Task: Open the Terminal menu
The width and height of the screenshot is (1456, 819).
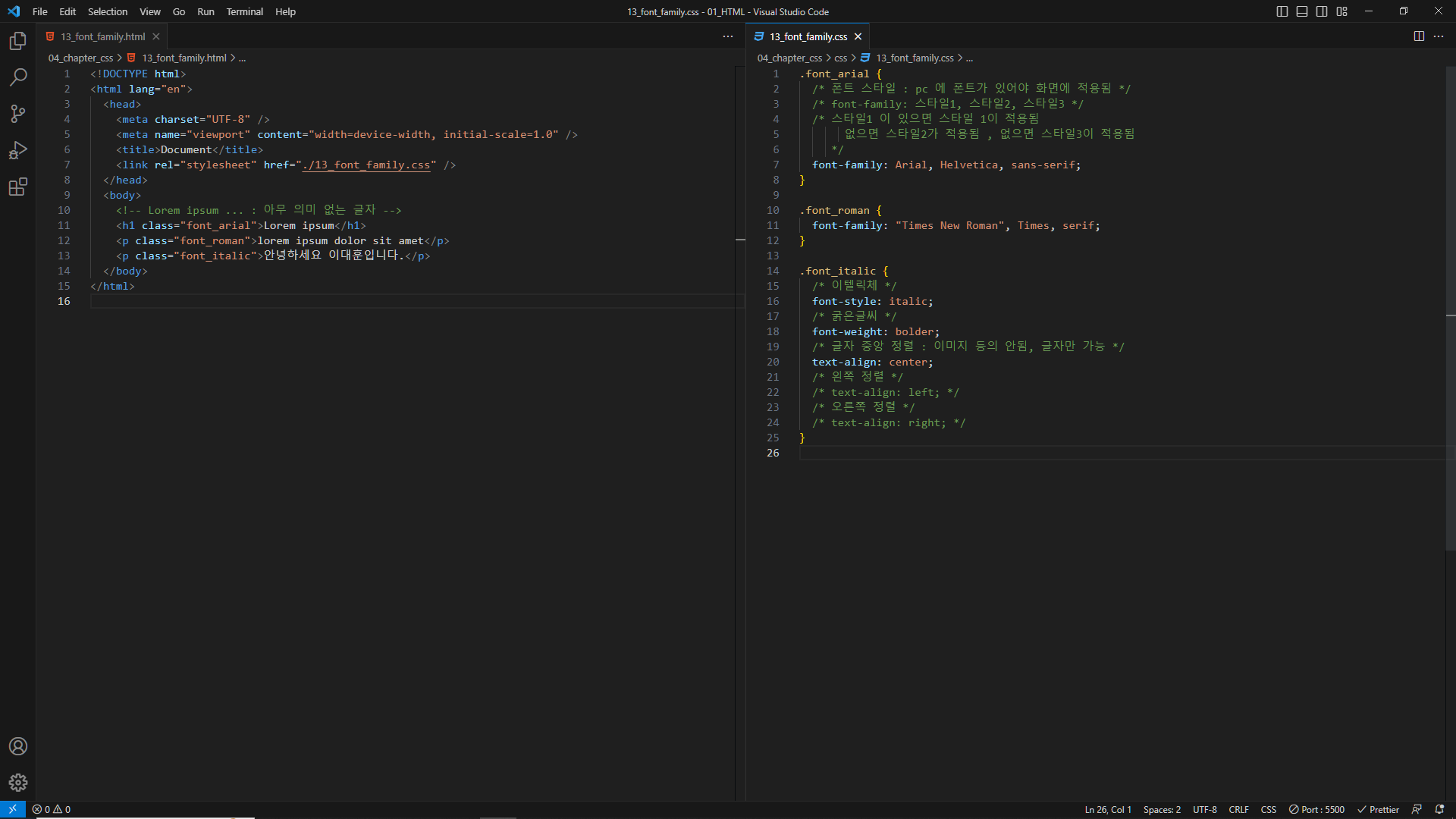Action: click(x=244, y=11)
